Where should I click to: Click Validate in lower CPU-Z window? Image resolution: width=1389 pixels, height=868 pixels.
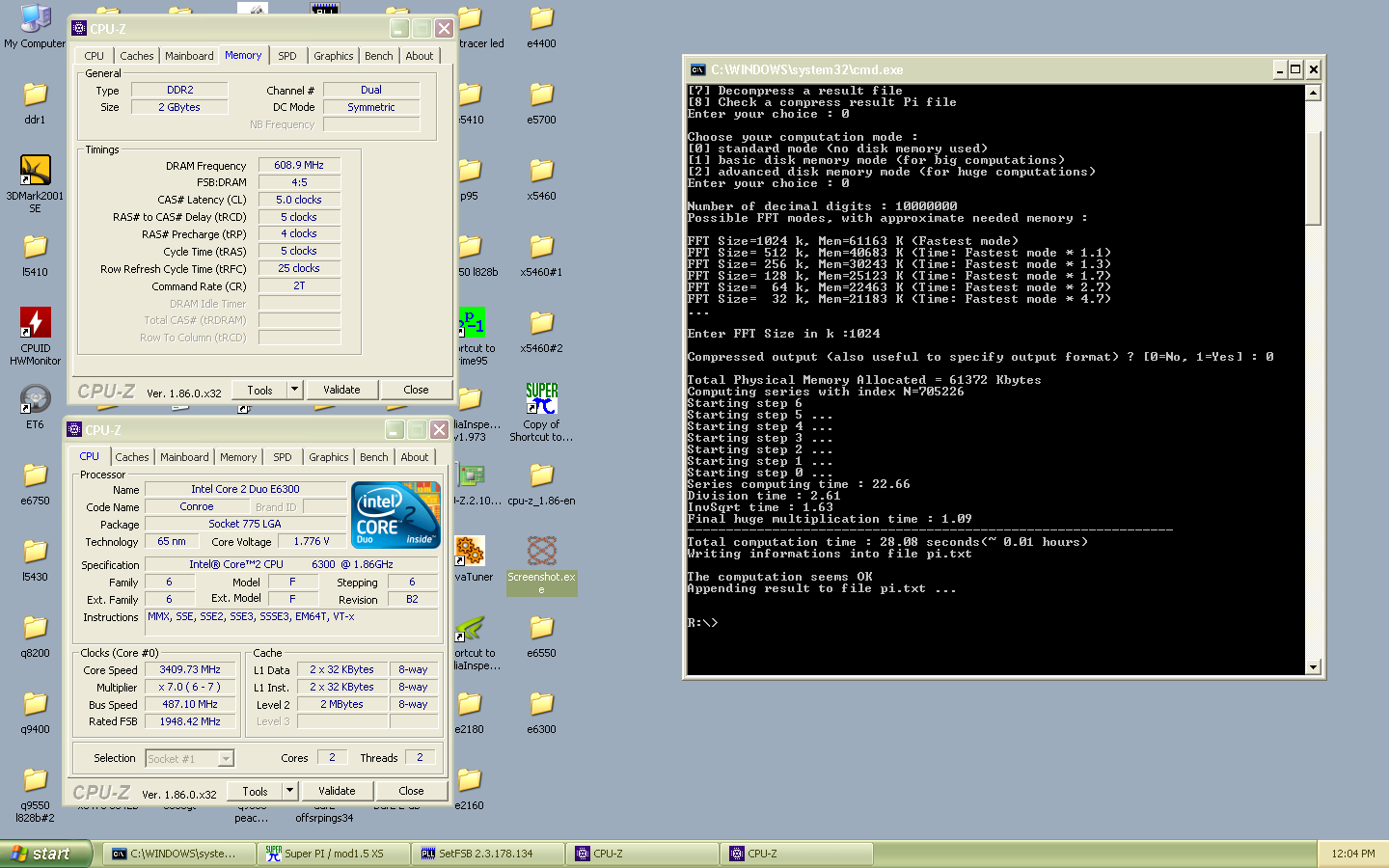click(x=337, y=791)
